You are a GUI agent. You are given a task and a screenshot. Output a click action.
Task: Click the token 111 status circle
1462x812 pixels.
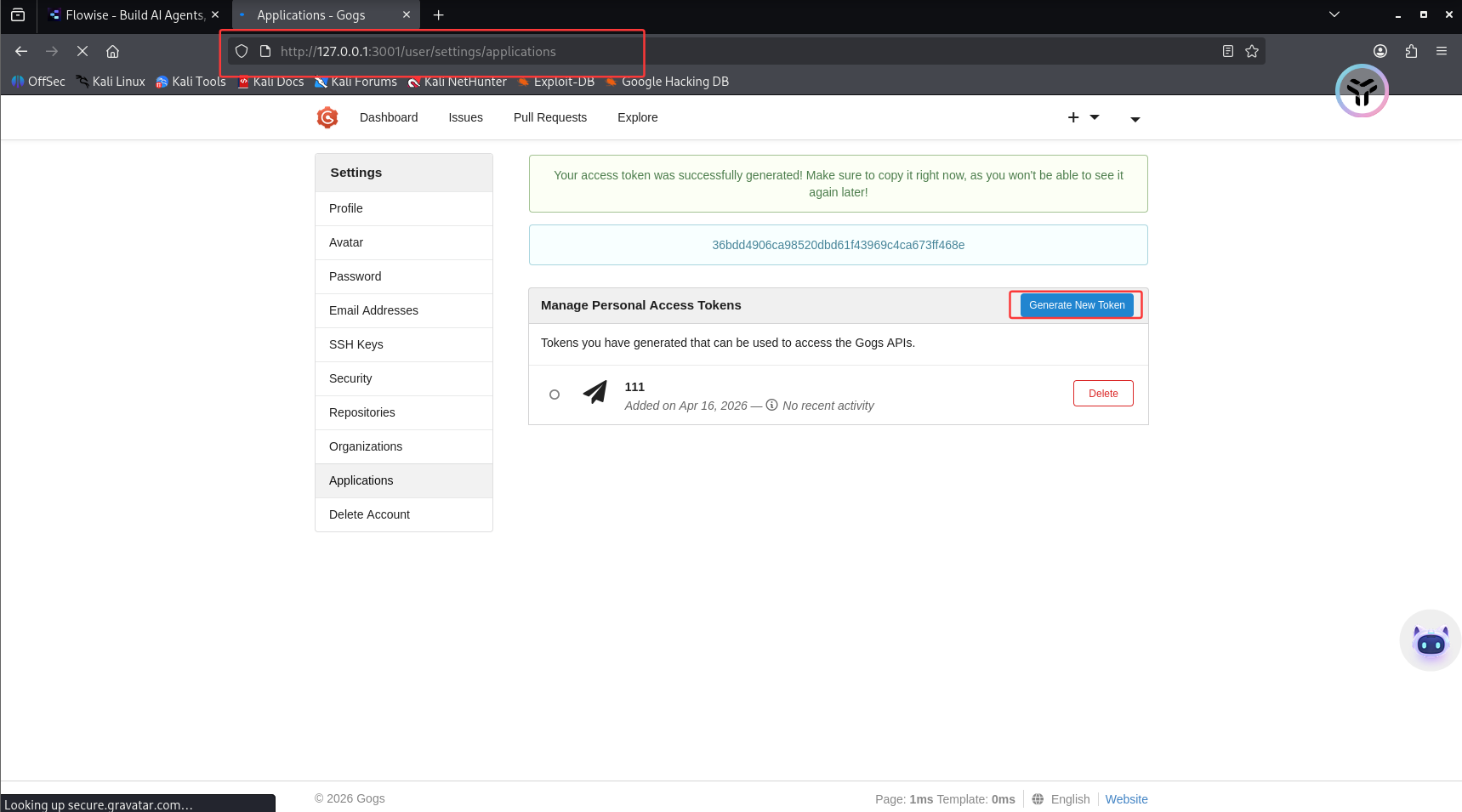click(x=555, y=395)
